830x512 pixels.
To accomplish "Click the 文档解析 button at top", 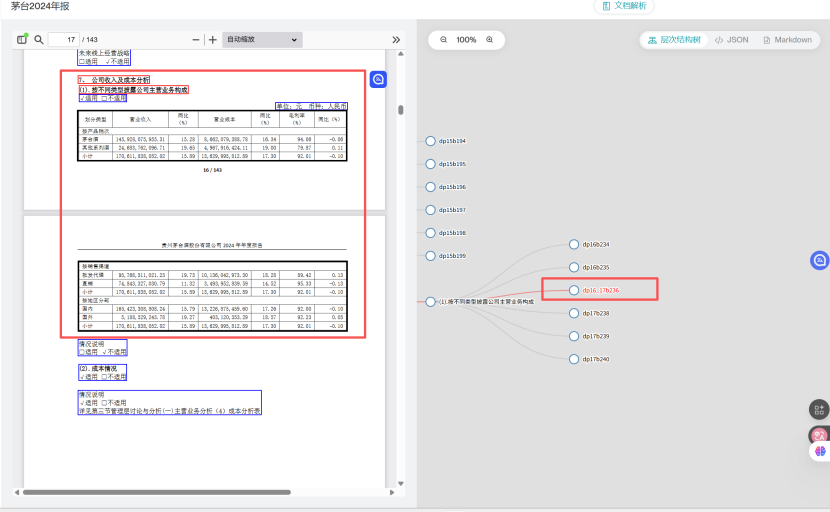I will (624, 6).
